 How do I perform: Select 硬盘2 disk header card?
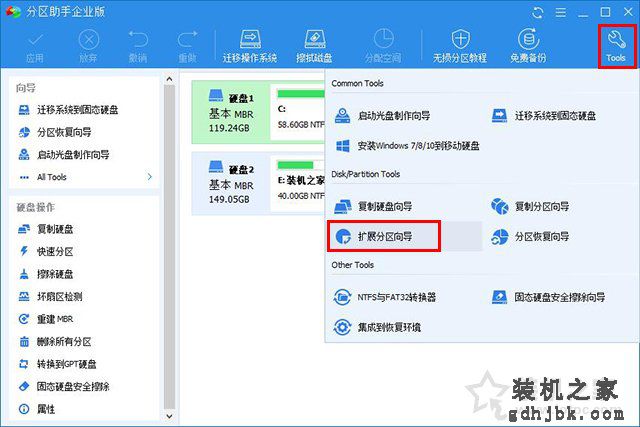(231, 183)
